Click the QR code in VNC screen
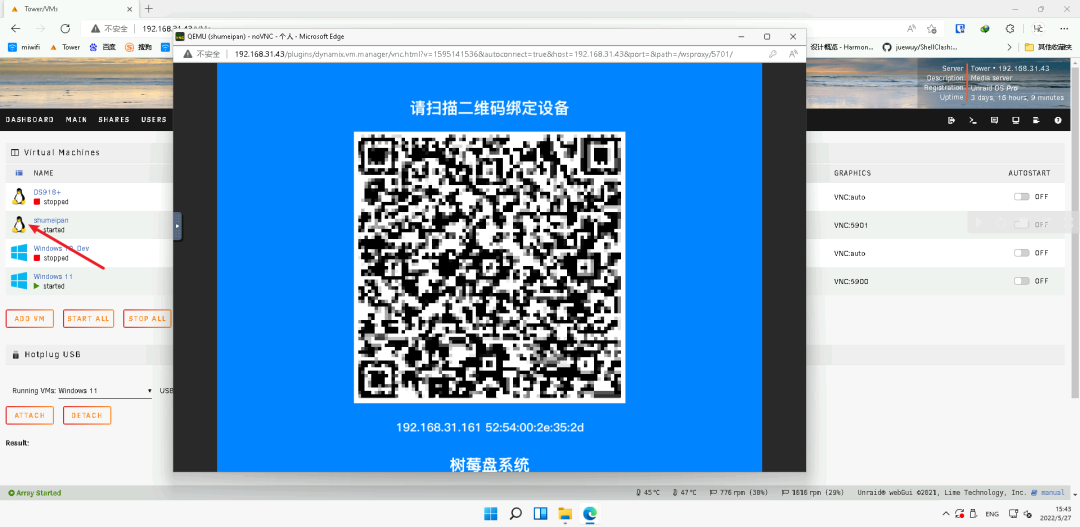The image size is (1080, 527). pos(489,267)
